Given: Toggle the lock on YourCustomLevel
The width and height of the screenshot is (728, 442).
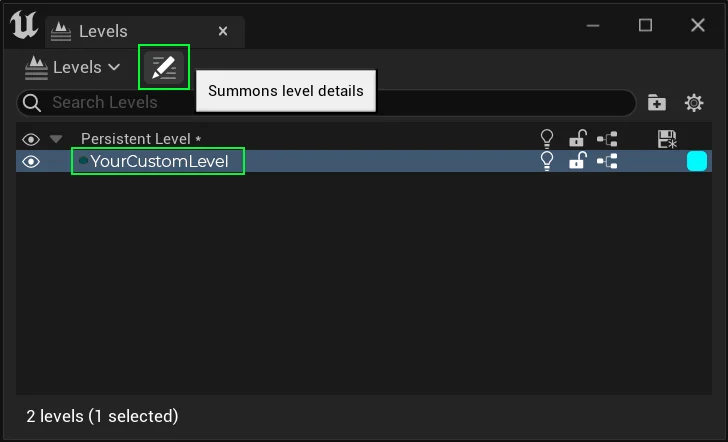Looking at the screenshot, I should (577, 161).
